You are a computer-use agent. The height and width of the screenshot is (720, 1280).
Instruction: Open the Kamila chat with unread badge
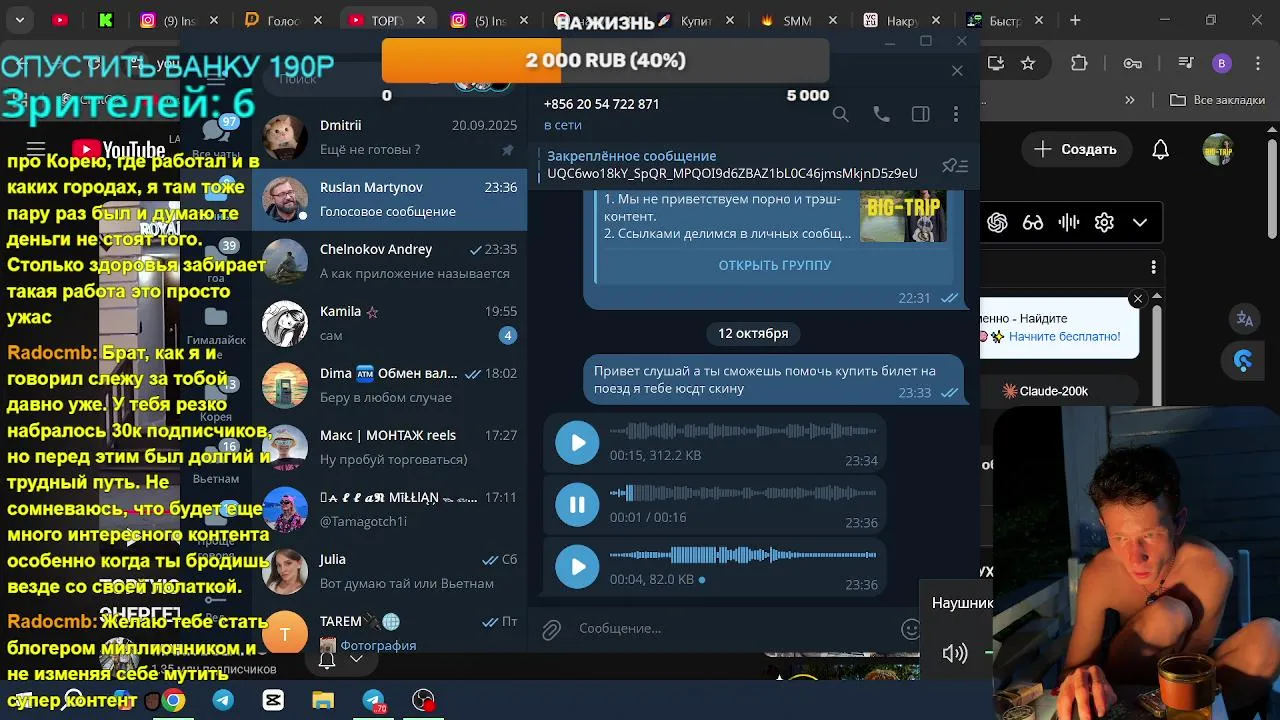(390, 323)
